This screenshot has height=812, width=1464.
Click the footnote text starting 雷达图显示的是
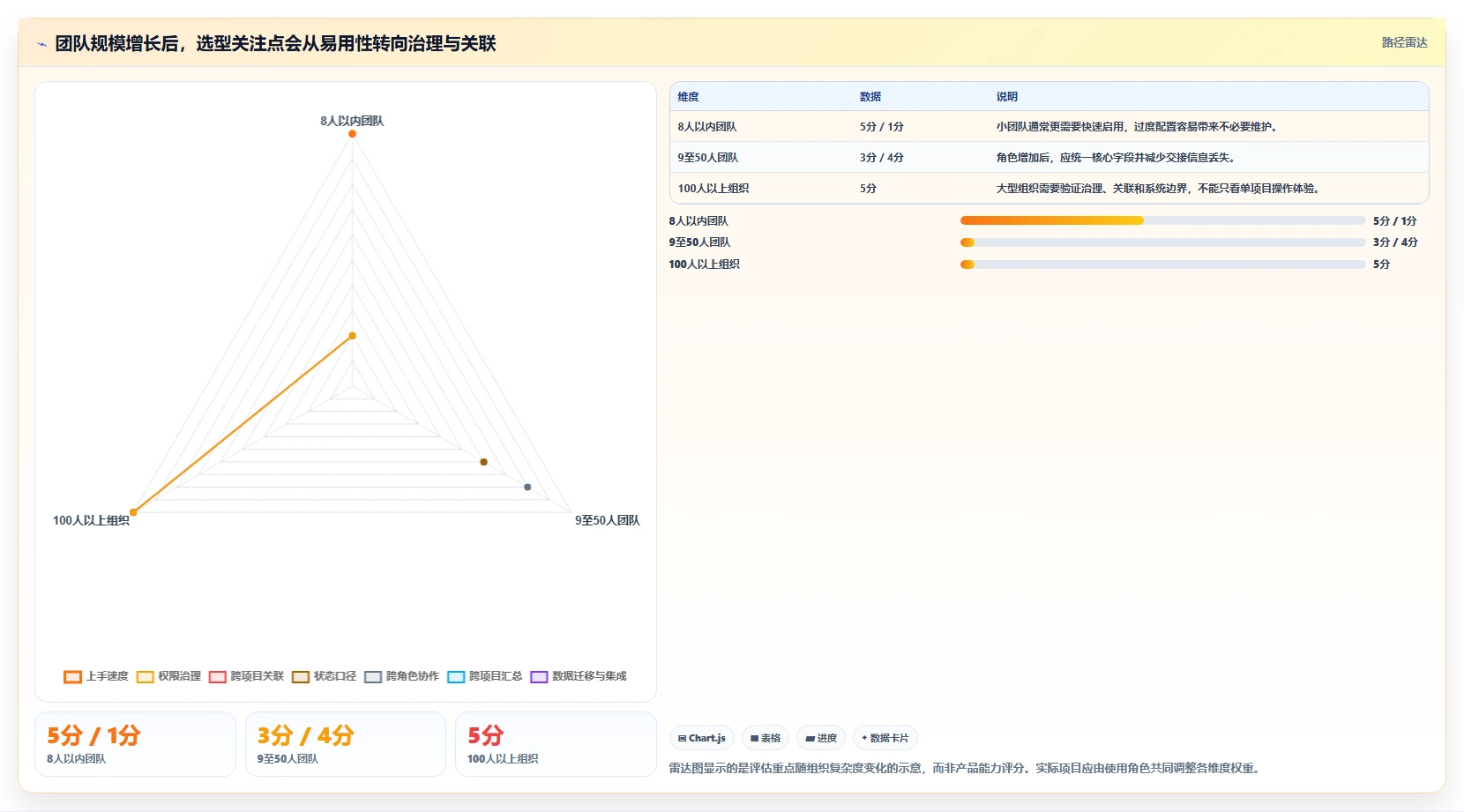pyautogui.click(x=966, y=769)
